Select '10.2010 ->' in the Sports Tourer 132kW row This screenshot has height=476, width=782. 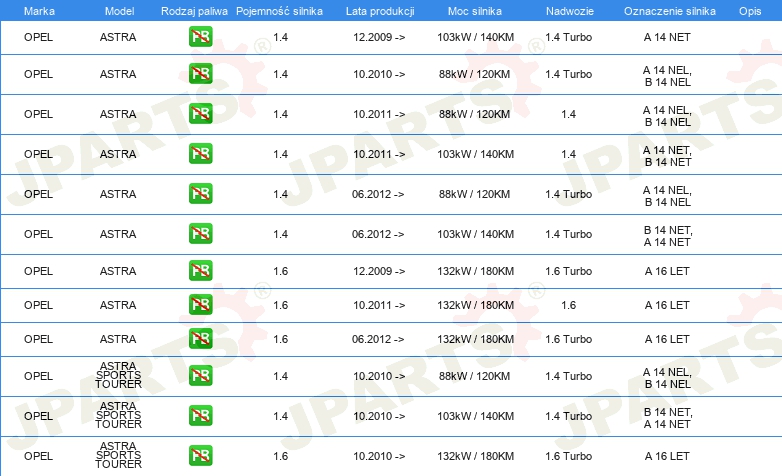click(x=379, y=456)
